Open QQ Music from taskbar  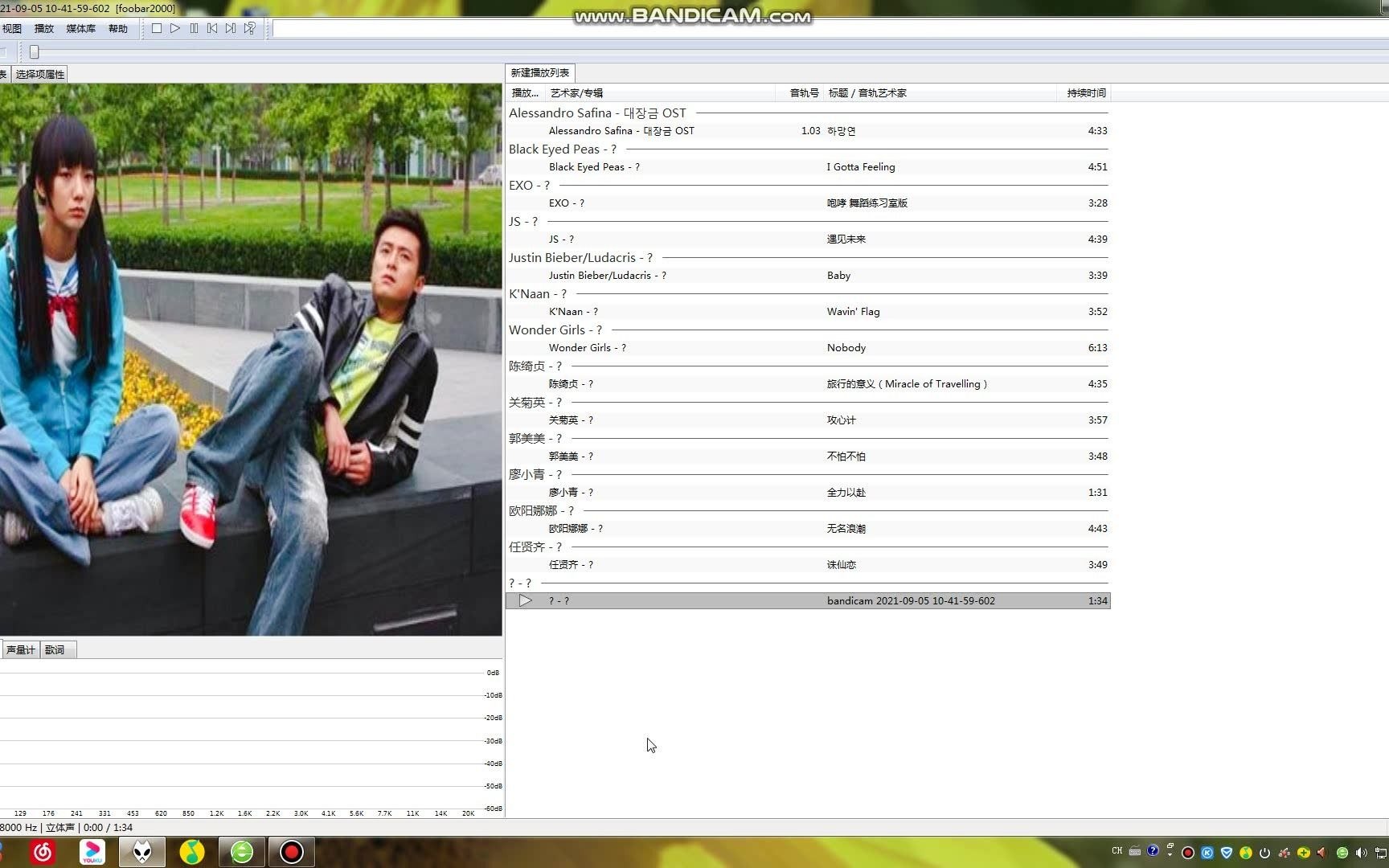192,852
